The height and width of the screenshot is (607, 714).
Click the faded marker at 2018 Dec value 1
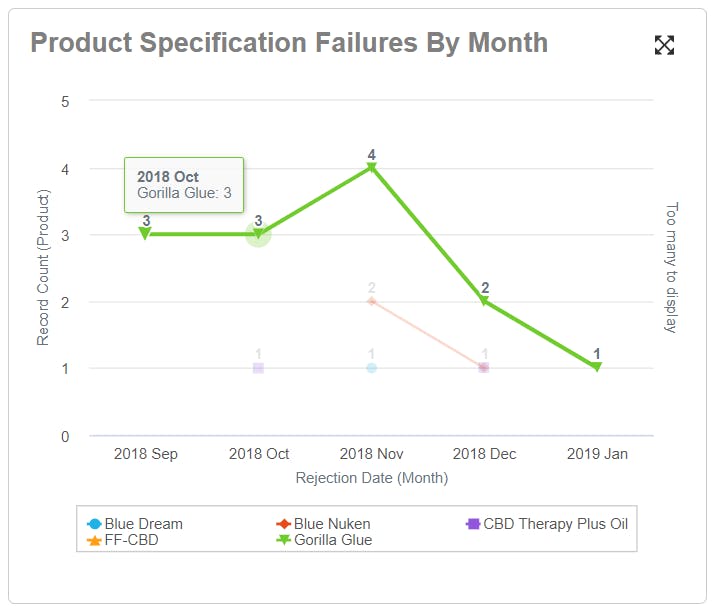tap(484, 368)
